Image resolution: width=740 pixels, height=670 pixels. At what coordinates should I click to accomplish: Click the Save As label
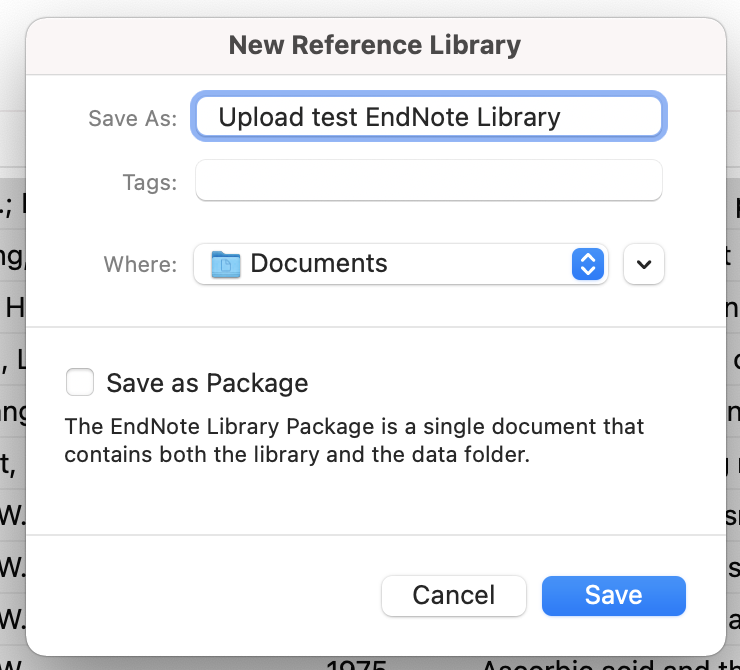click(132, 118)
